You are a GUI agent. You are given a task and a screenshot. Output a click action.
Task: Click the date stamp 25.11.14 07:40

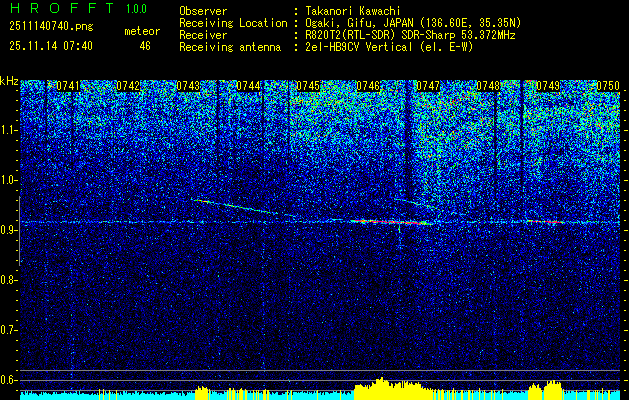pyautogui.click(x=51, y=46)
